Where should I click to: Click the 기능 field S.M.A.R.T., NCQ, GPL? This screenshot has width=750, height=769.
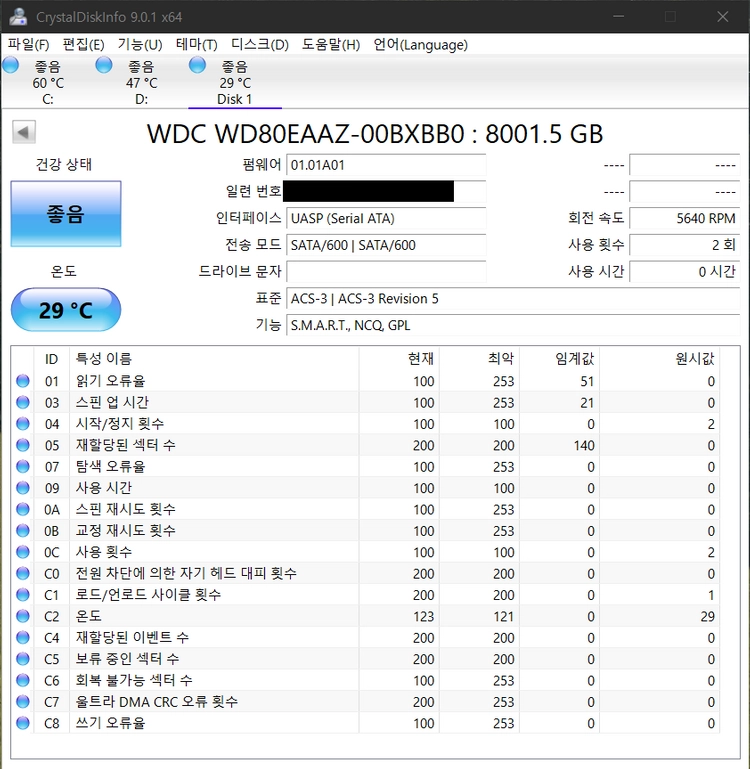point(513,325)
